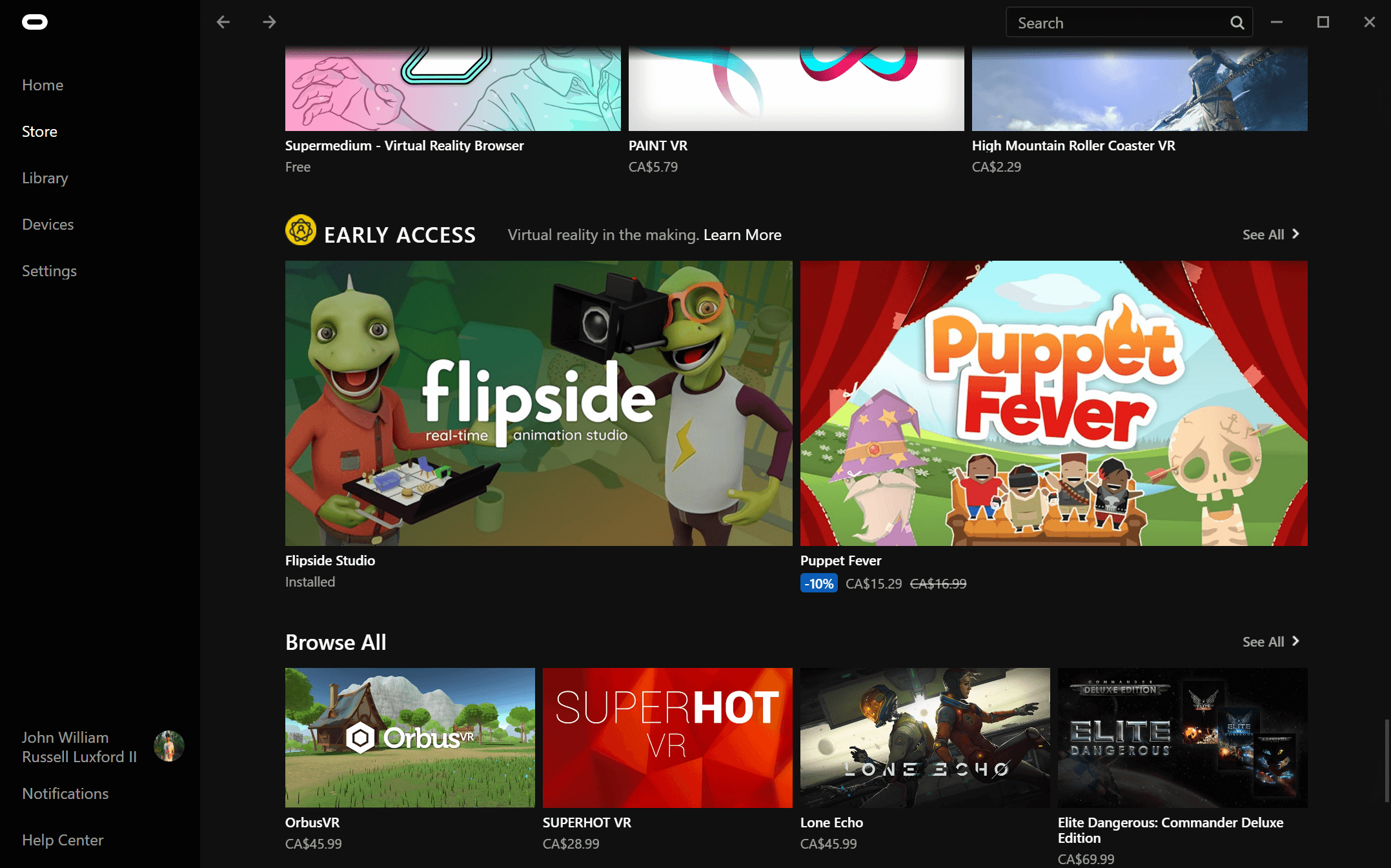Click the CA$45.99 price under OrbusVR
Viewport: 1391px width, 868px height.
click(x=314, y=844)
